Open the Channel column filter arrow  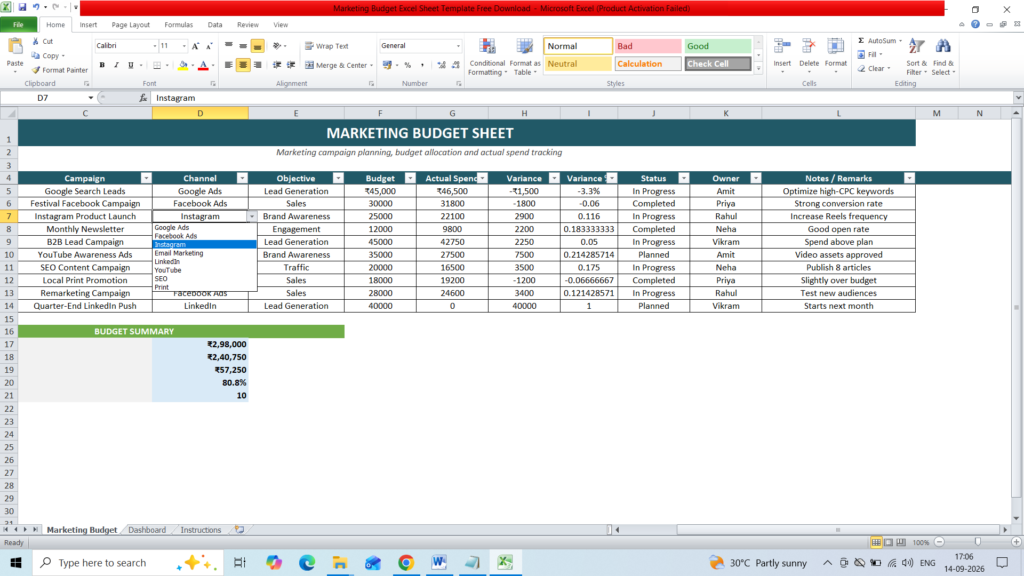[242, 178]
